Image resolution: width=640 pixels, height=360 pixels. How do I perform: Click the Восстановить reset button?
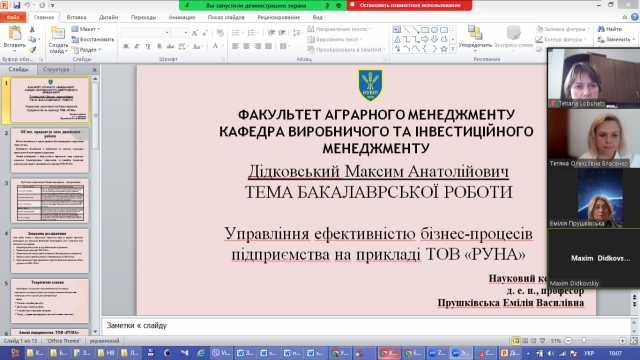[x=93, y=40]
